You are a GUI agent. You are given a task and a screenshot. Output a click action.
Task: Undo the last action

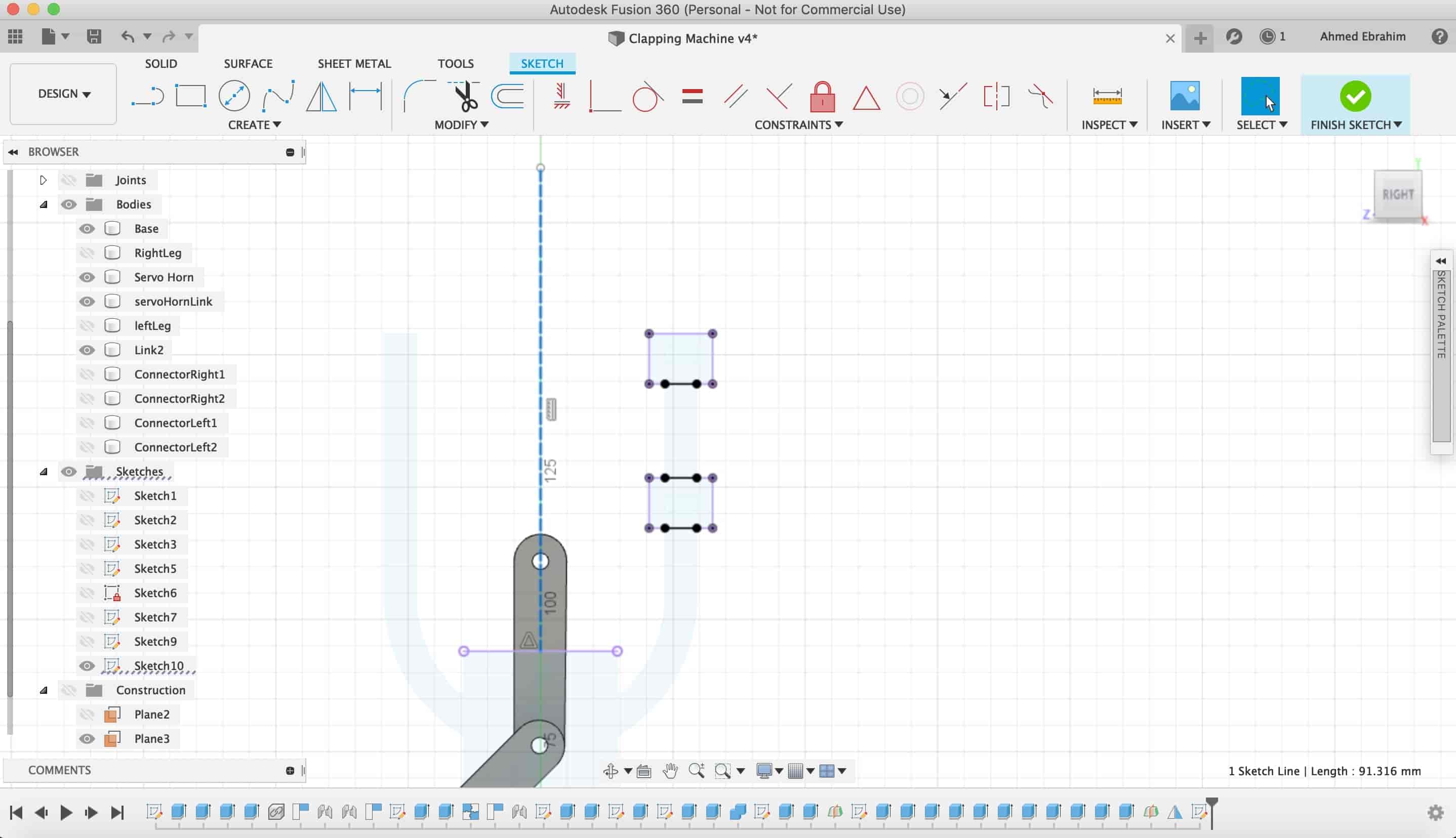click(127, 37)
